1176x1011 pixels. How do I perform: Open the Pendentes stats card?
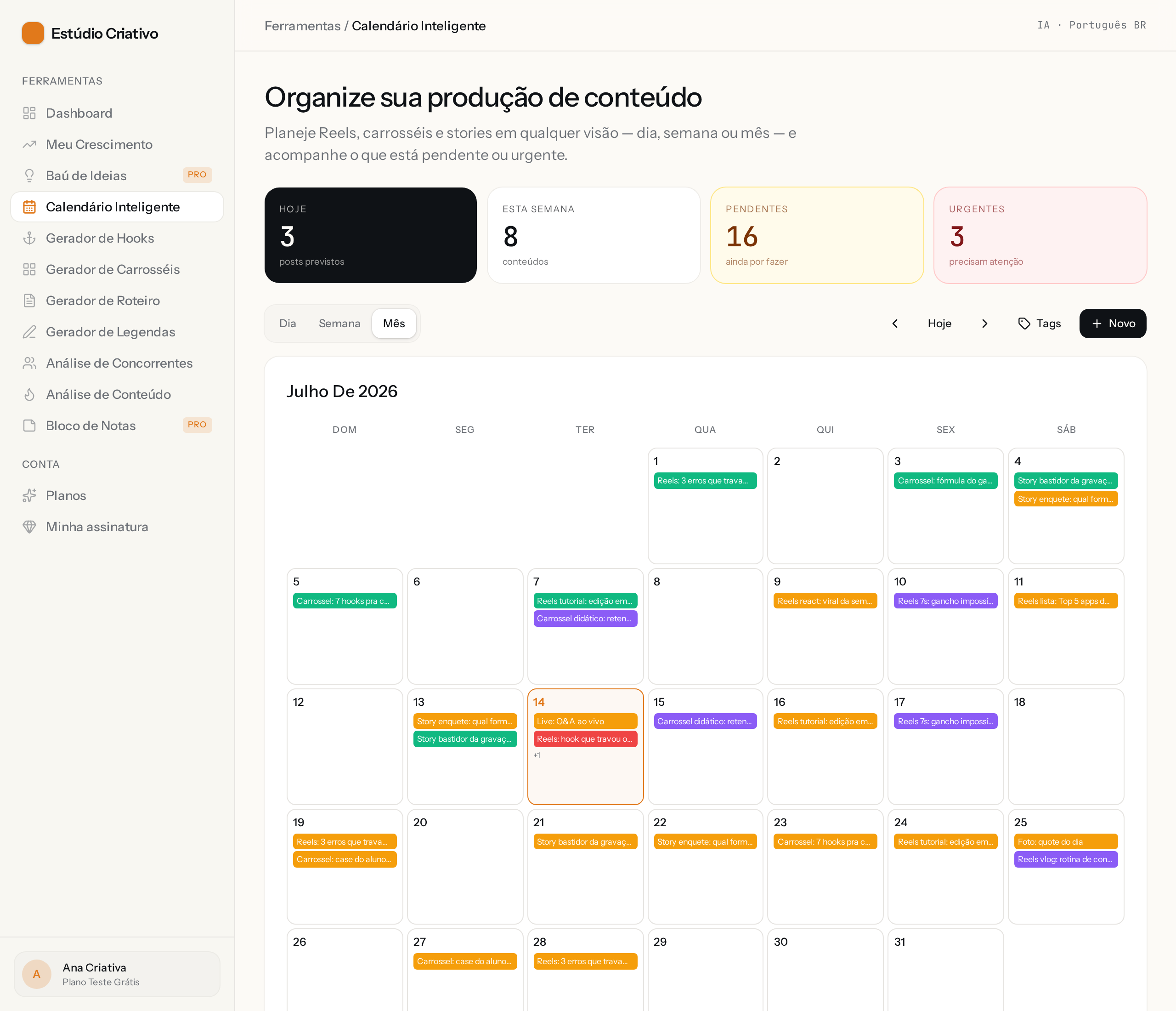(x=817, y=235)
